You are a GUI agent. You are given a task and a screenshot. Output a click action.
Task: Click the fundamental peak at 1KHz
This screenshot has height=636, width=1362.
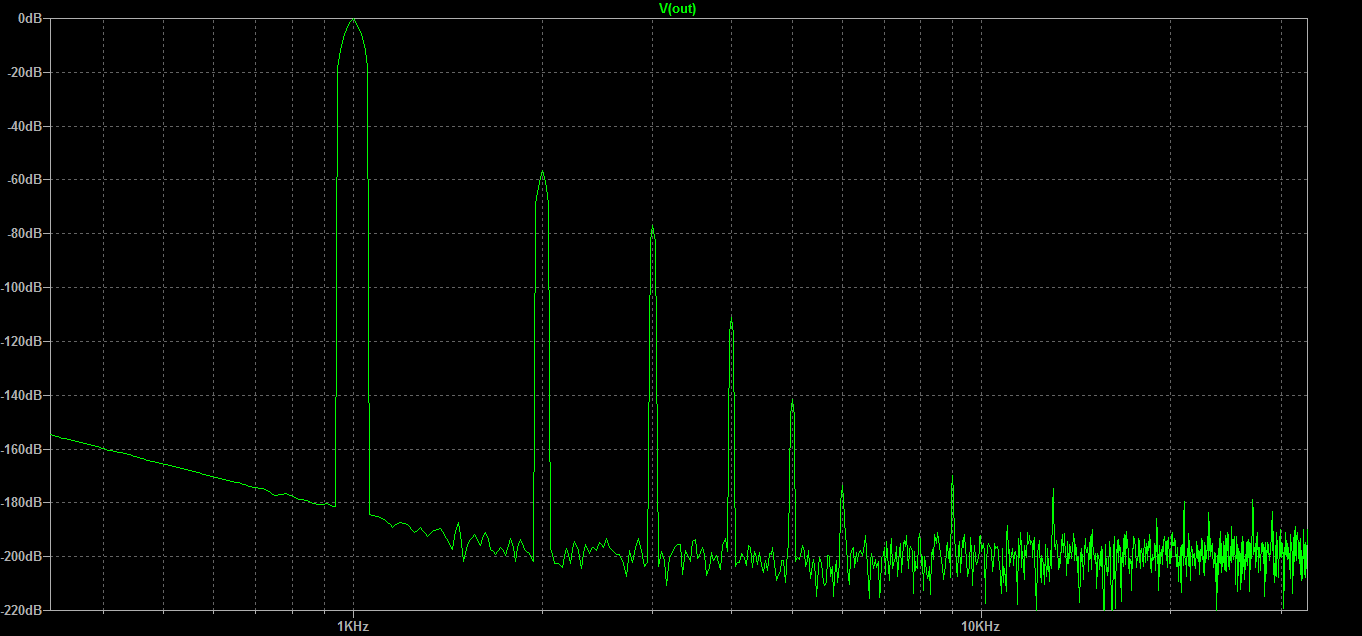coord(353,20)
